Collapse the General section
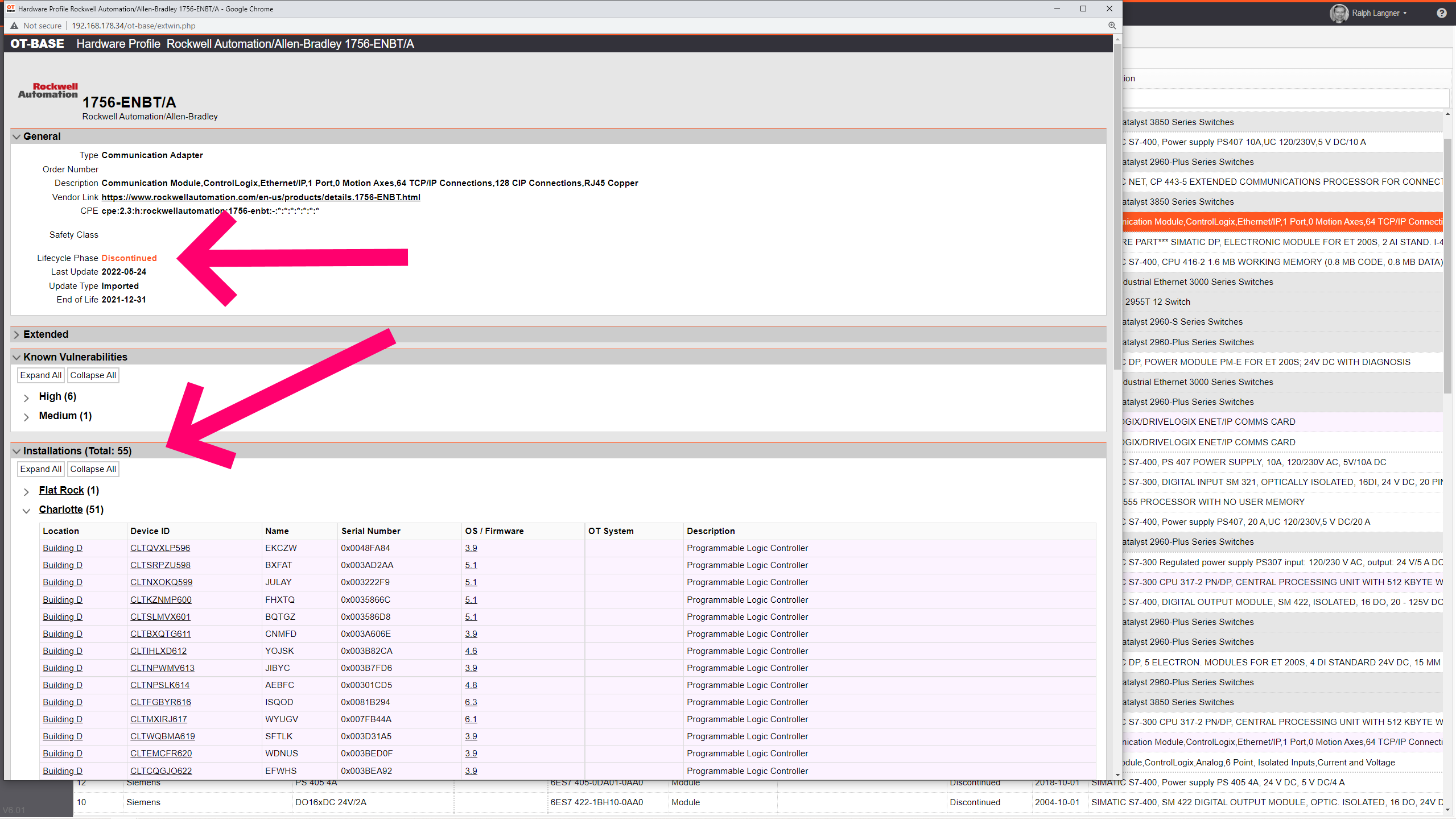 tap(17, 137)
